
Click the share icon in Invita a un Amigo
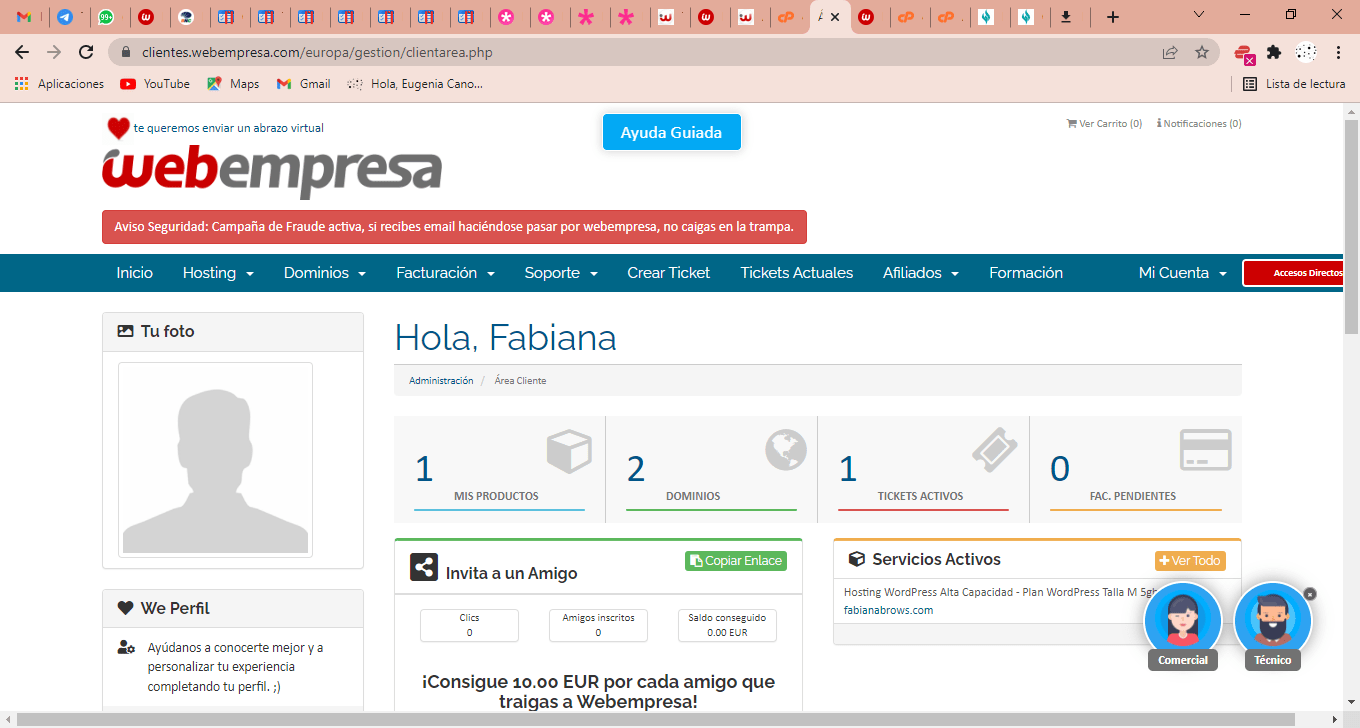[424, 568]
